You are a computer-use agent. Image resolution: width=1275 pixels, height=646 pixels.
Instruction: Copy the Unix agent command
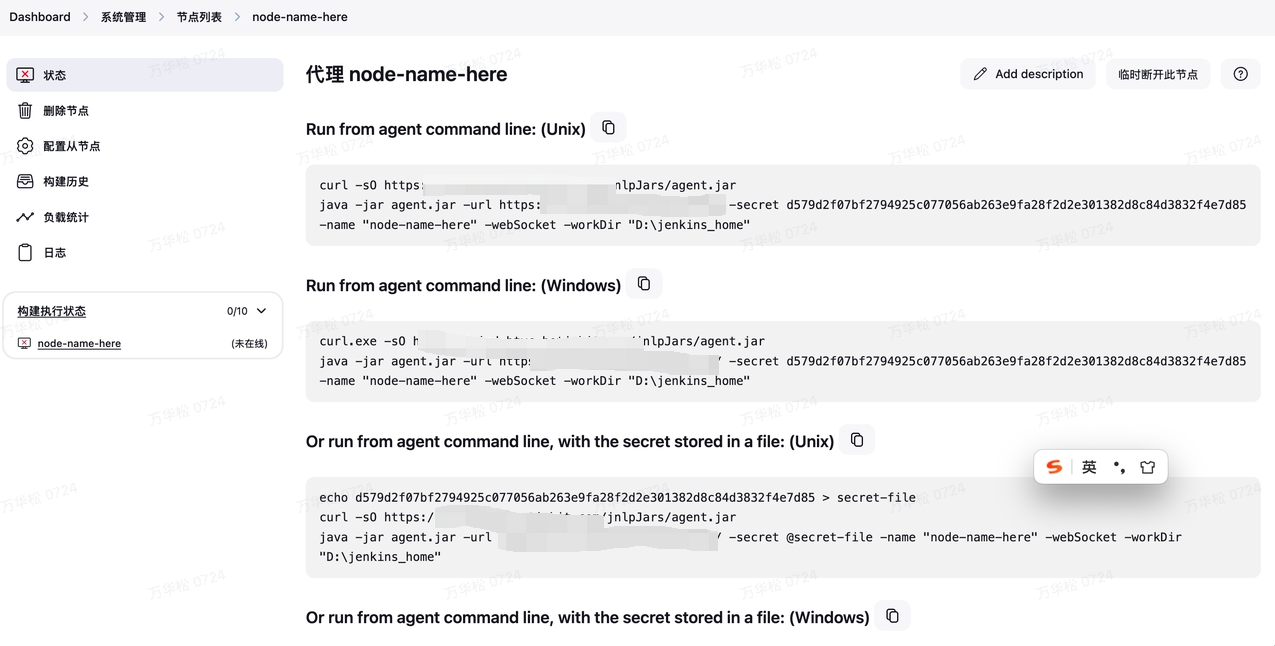coord(608,128)
